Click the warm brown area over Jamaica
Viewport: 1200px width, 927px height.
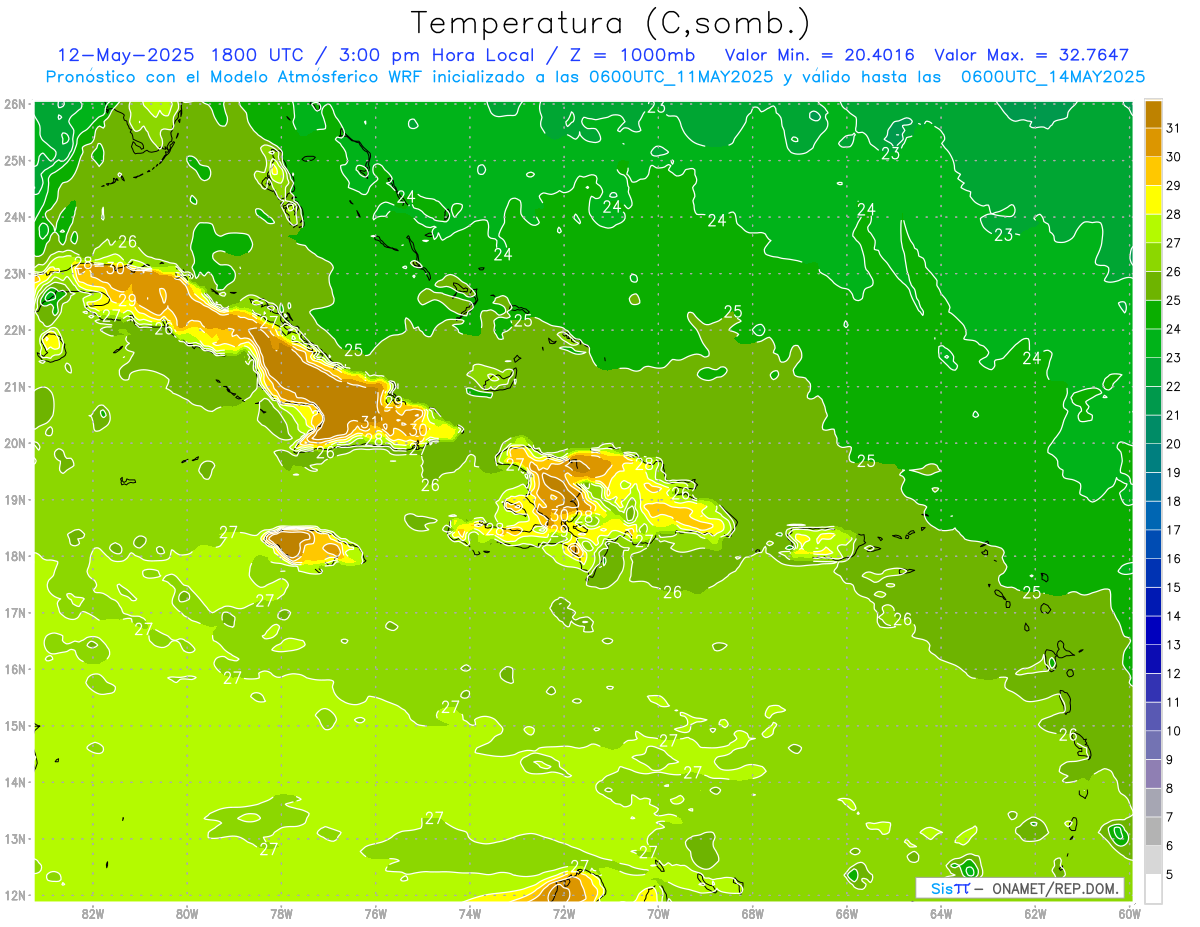click(x=291, y=543)
